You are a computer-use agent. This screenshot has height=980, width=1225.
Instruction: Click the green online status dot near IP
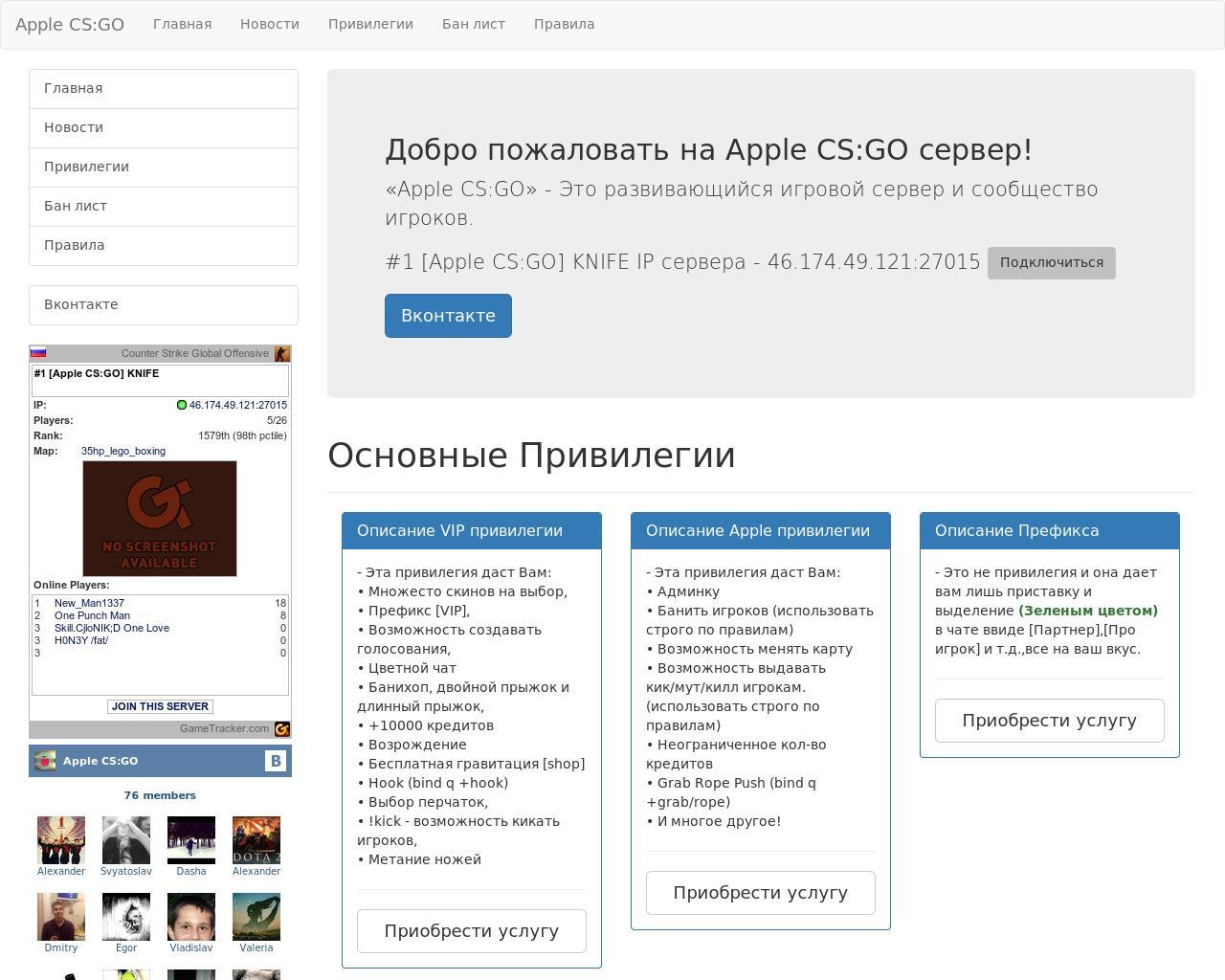coord(182,405)
